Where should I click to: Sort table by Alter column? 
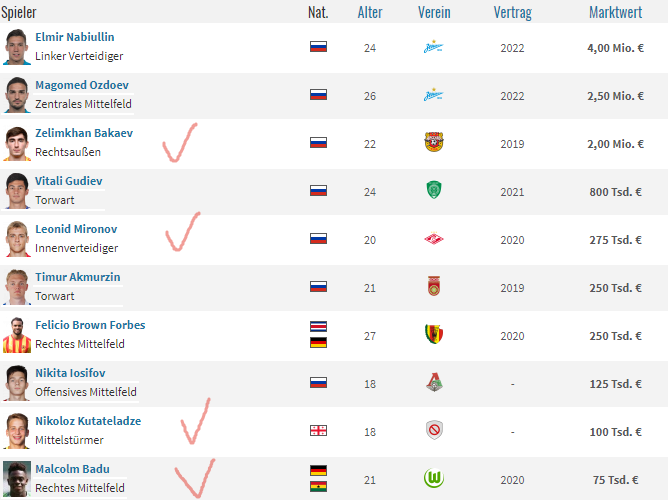(x=370, y=12)
